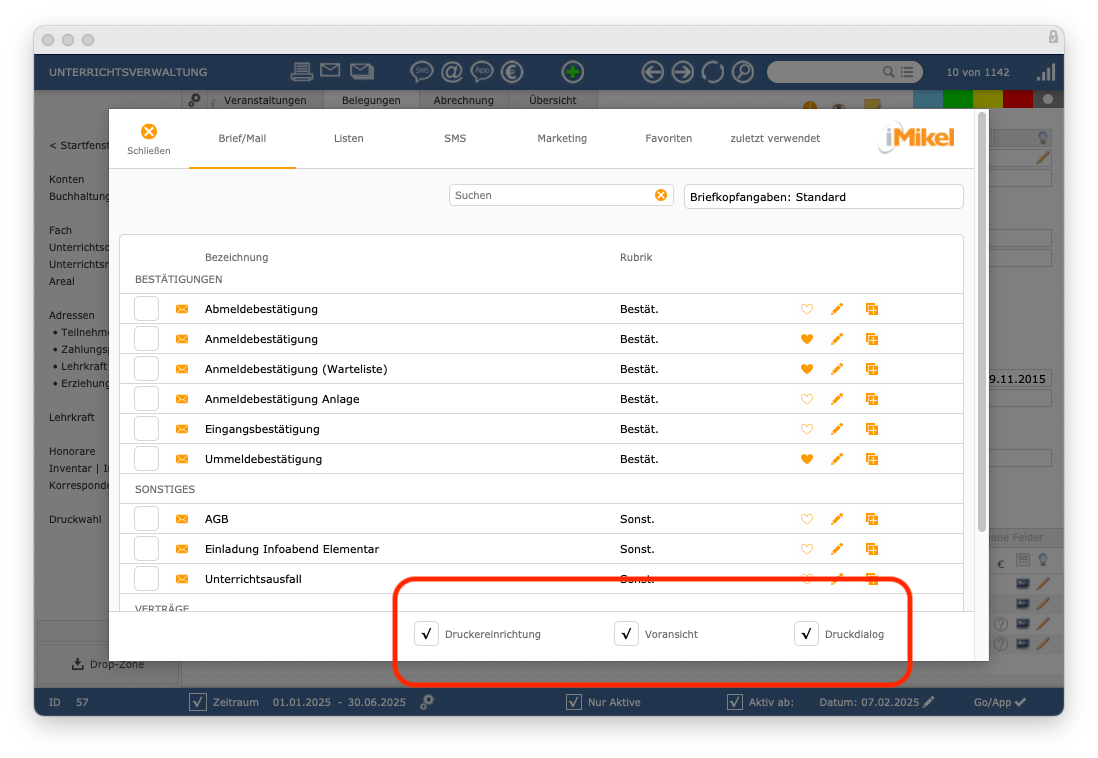Screen dimensions: 1098x758
Task: Switch to the Brief/Mail tab
Action: click(242, 139)
